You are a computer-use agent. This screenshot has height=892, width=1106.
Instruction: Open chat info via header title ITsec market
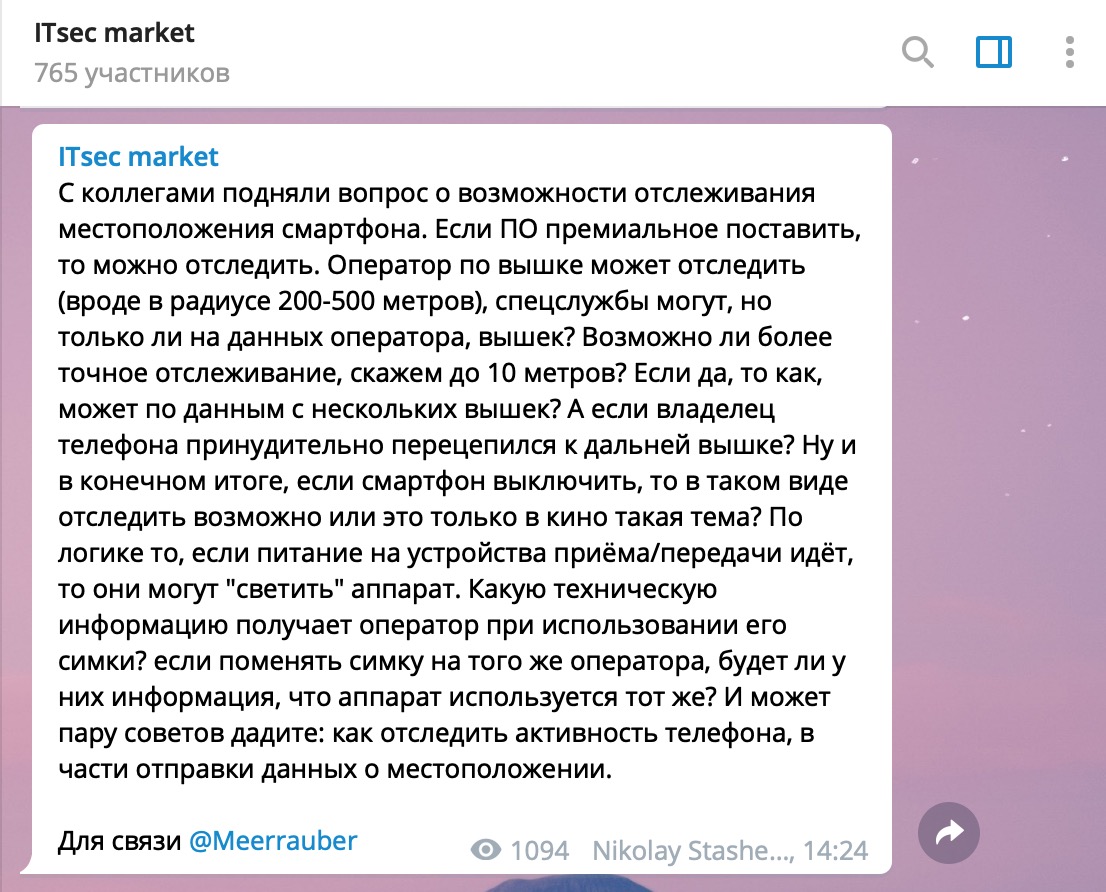[114, 33]
